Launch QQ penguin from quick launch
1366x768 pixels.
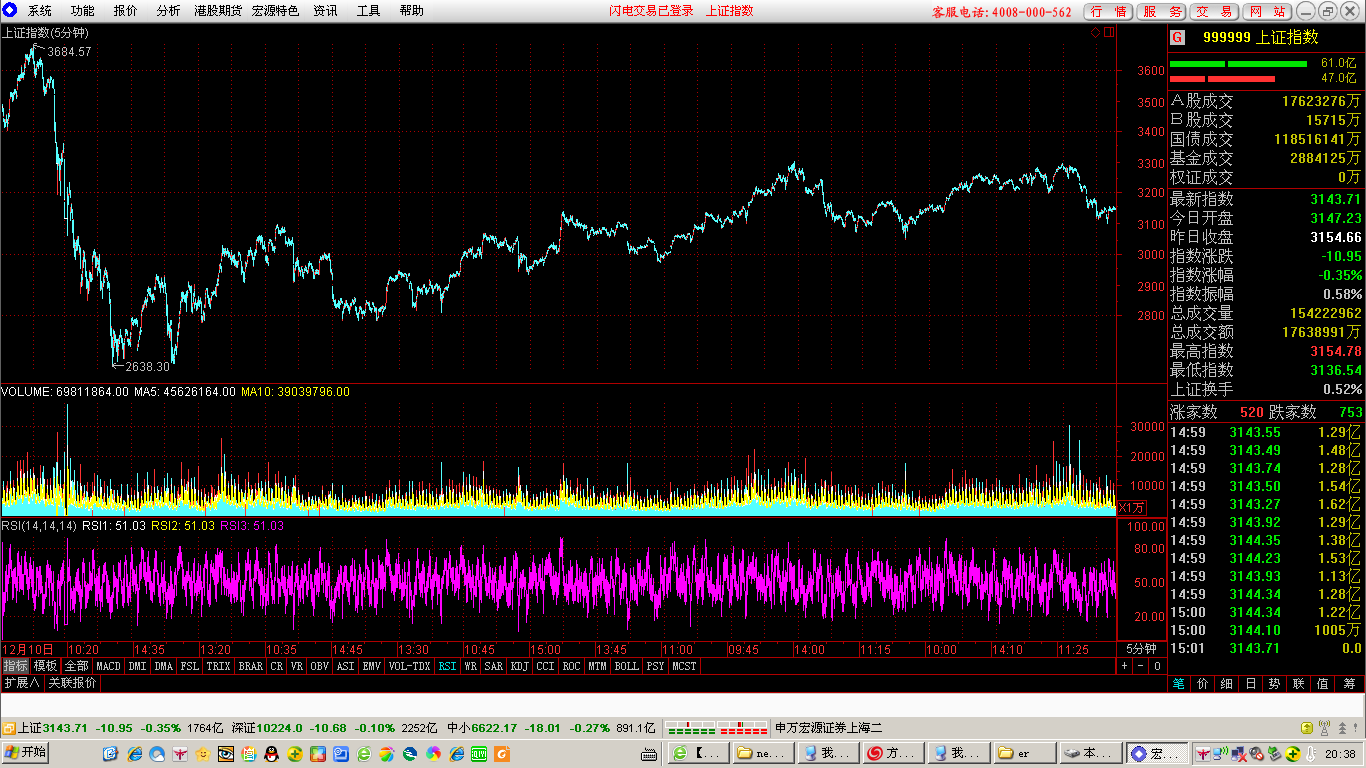click(x=272, y=754)
